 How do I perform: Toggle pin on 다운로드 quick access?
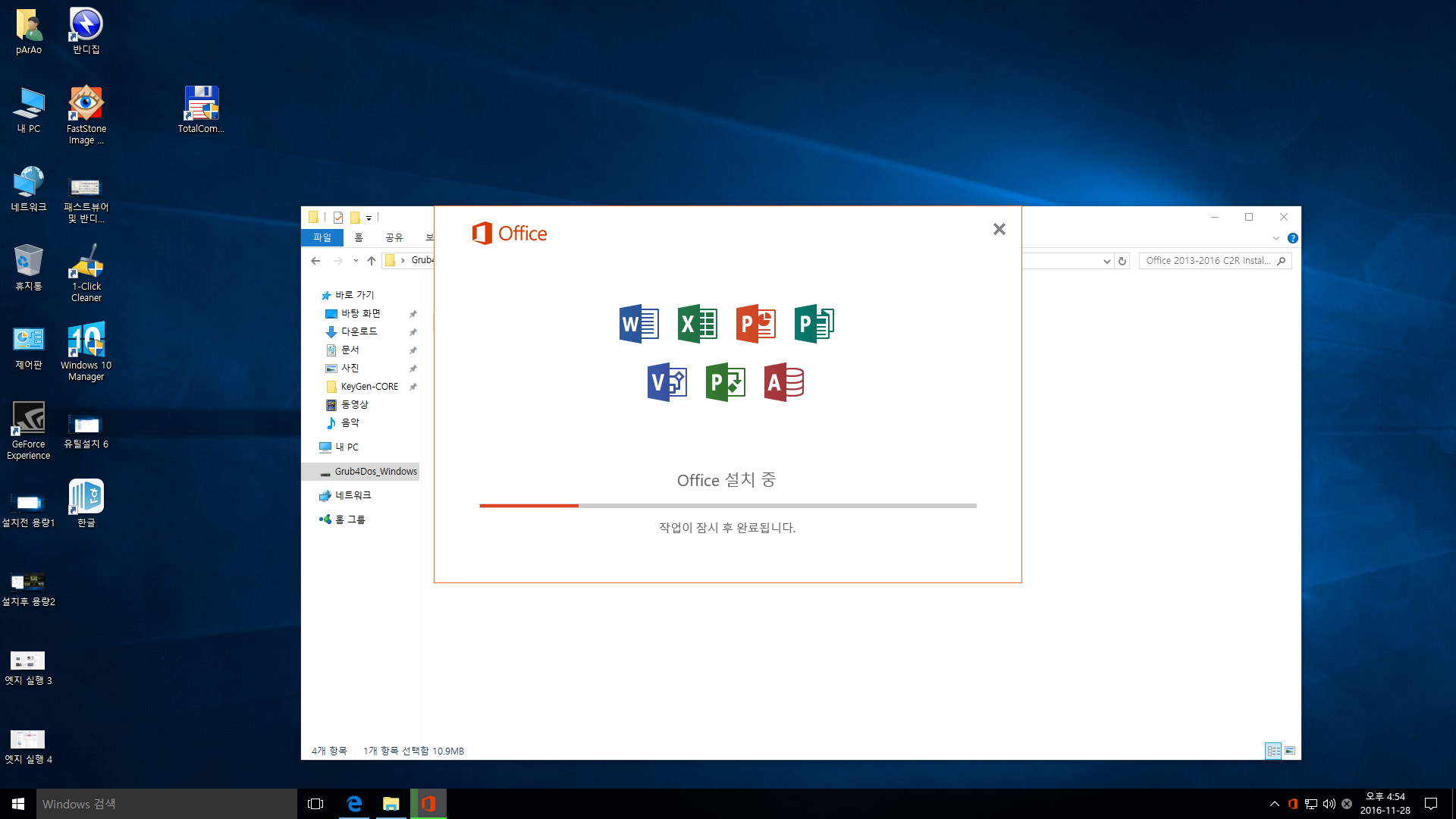click(413, 332)
